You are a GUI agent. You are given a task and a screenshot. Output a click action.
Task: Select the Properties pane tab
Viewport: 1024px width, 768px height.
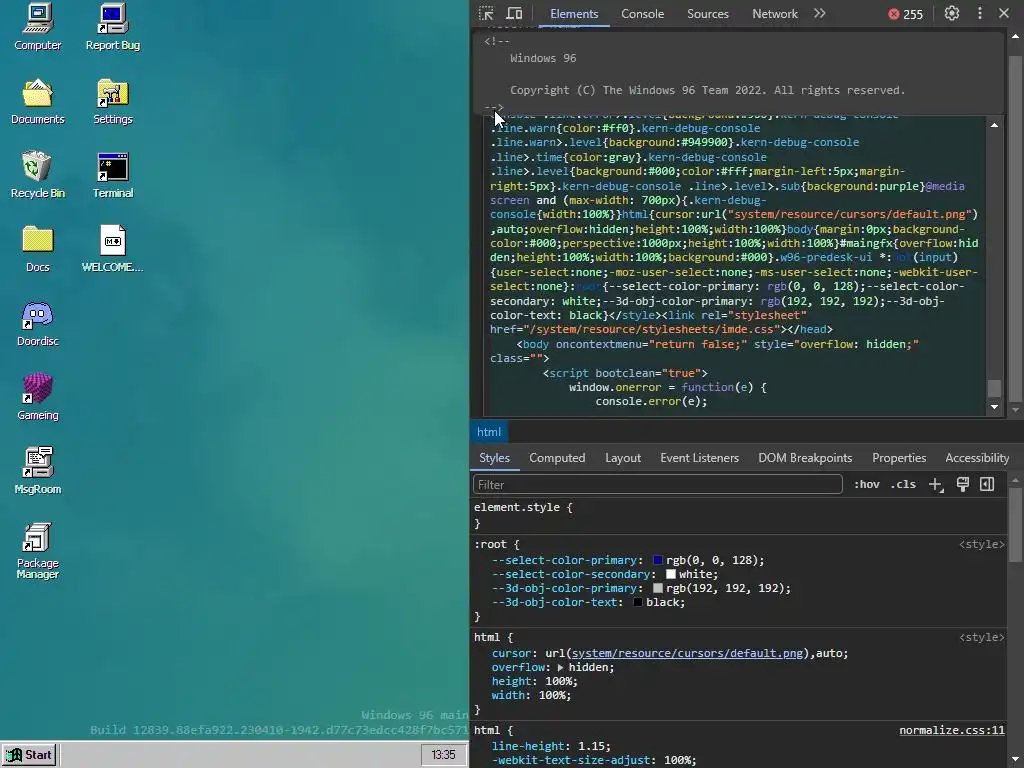pos(899,458)
